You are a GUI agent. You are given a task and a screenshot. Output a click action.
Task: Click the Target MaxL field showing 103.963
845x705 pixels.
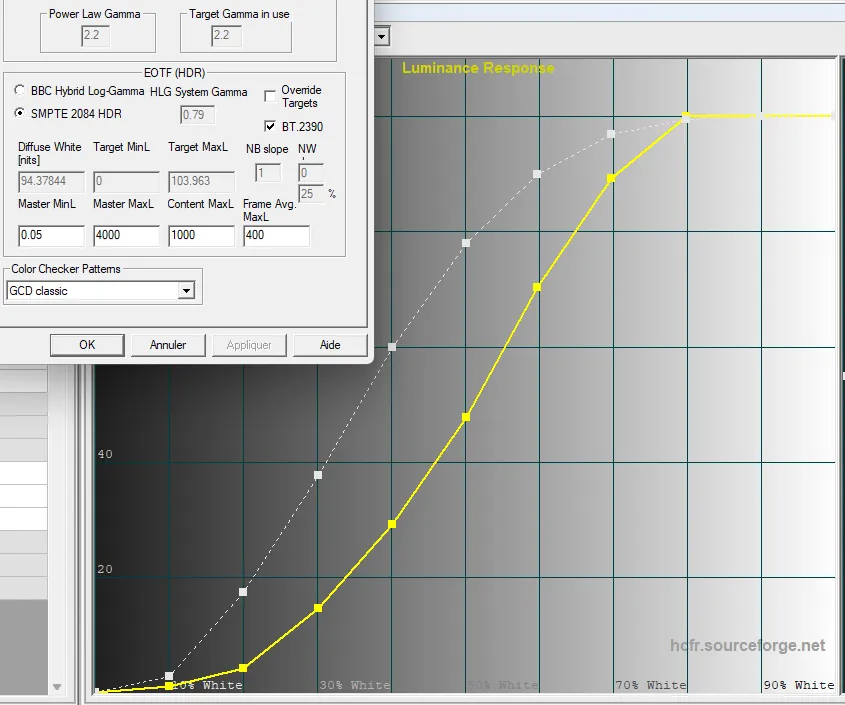[202, 182]
